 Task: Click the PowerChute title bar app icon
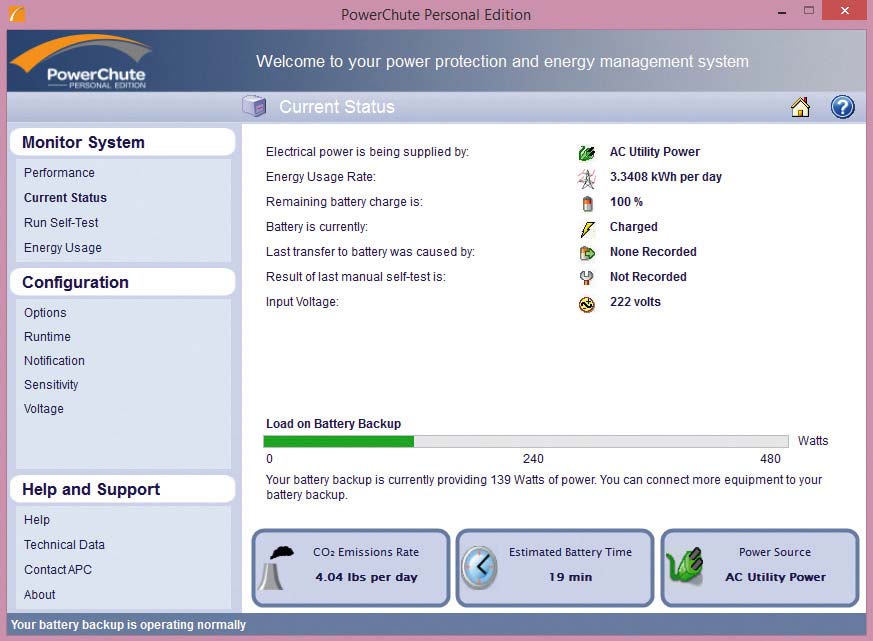pyautogui.click(x=17, y=13)
